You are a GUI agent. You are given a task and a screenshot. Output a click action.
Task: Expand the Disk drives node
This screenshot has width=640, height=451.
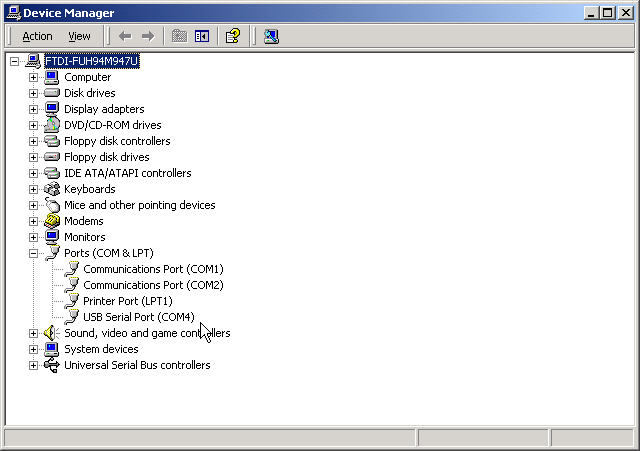point(33,93)
